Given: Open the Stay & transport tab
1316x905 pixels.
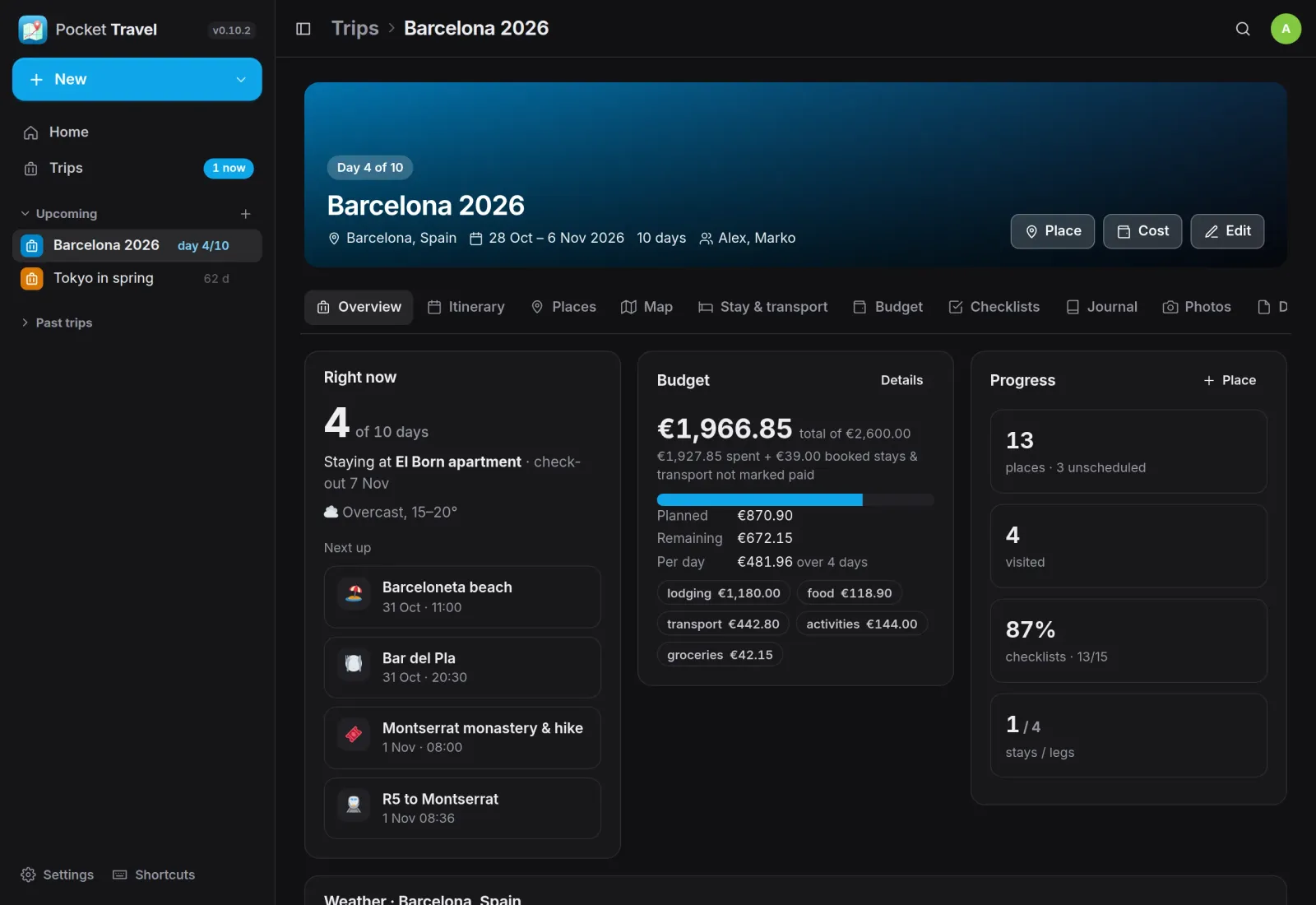Looking at the screenshot, I should (x=762, y=307).
